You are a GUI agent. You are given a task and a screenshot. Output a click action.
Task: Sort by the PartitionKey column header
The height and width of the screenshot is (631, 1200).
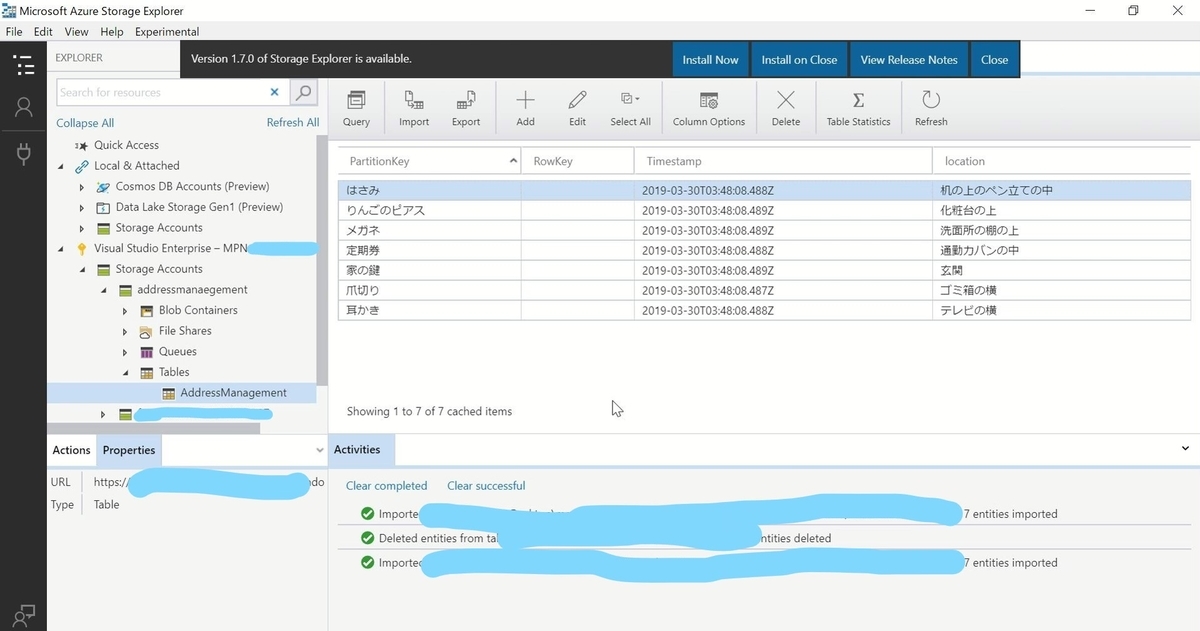(429, 161)
